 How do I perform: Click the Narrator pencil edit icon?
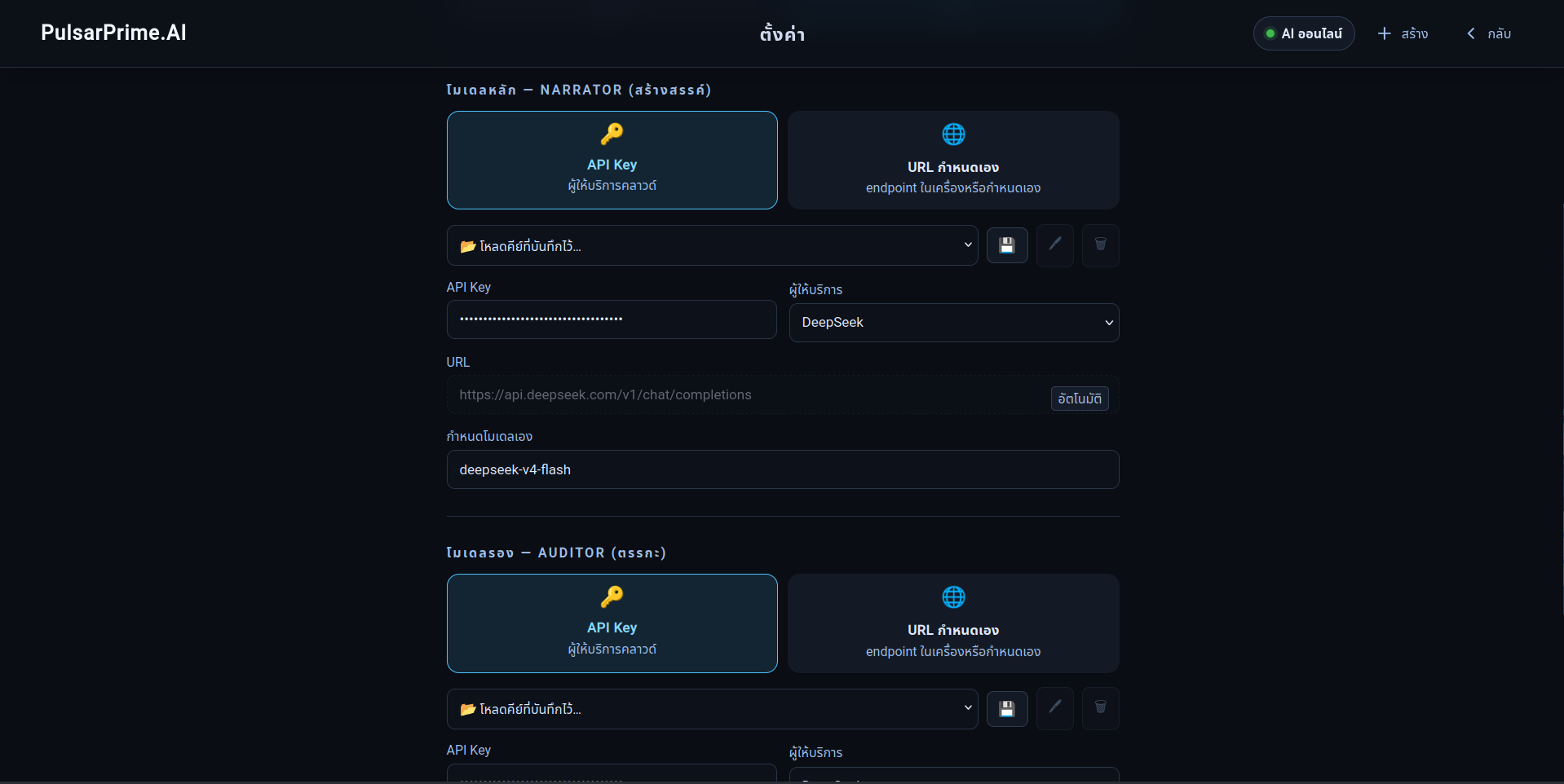coord(1054,245)
